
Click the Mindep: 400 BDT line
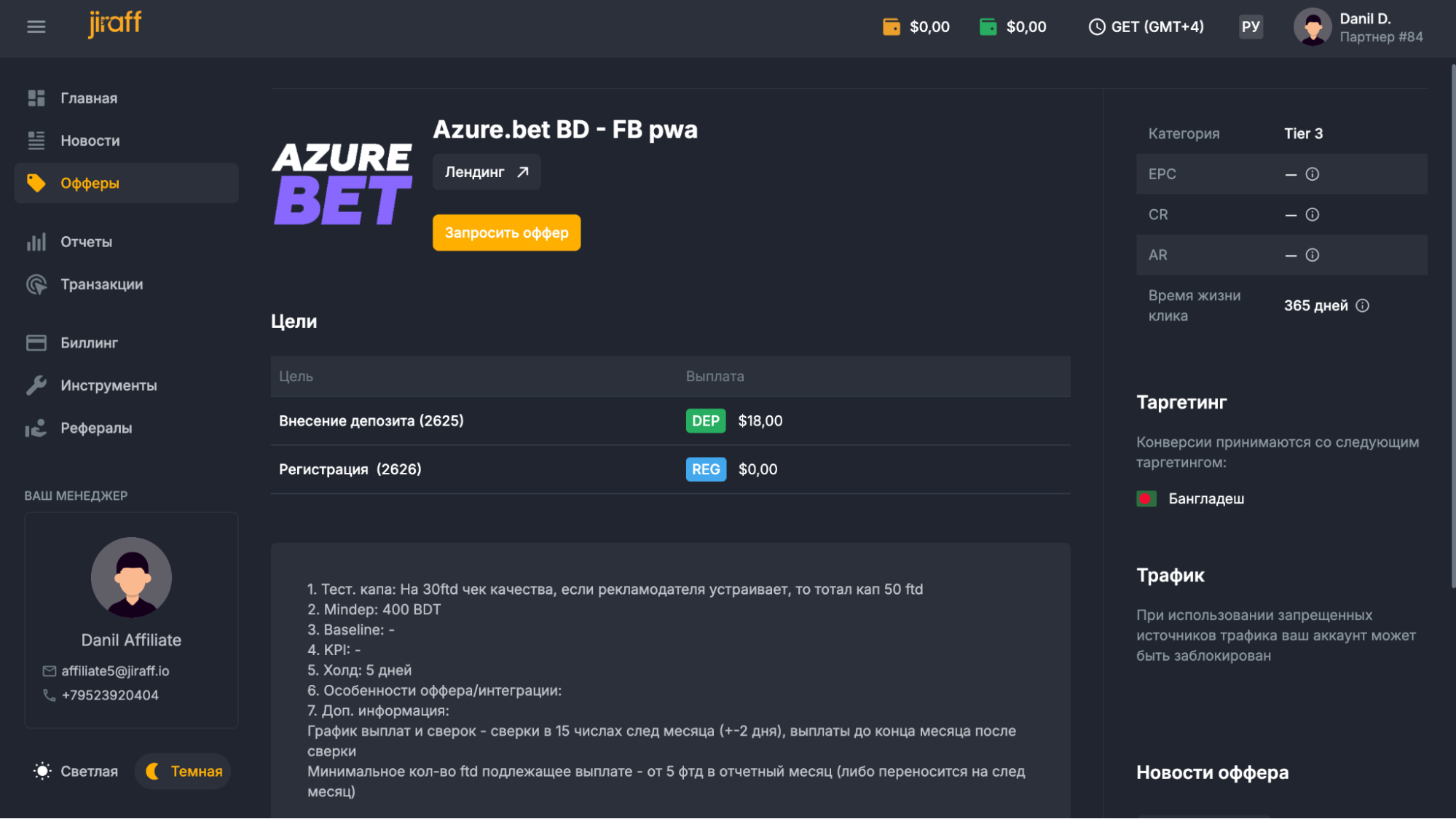point(374,610)
